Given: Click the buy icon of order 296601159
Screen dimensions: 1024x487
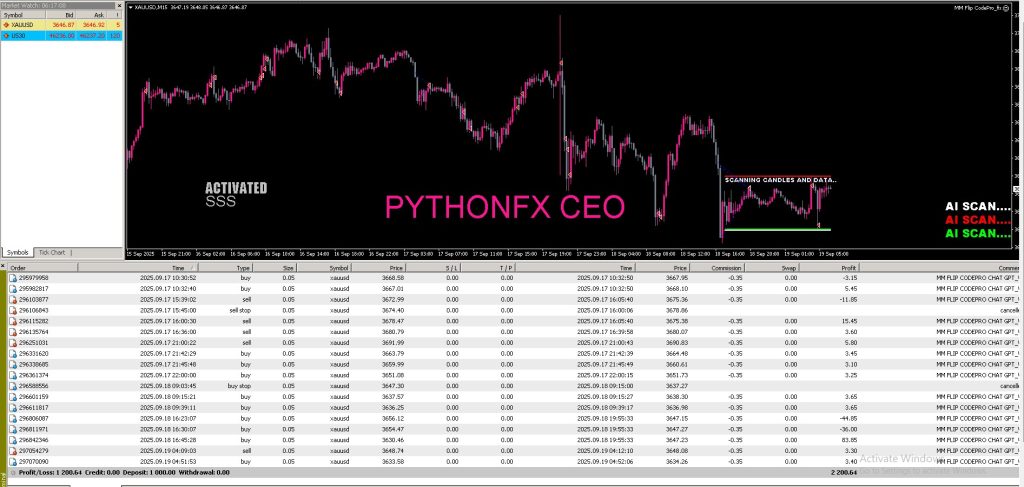Looking at the screenshot, I should pos(13,396).
